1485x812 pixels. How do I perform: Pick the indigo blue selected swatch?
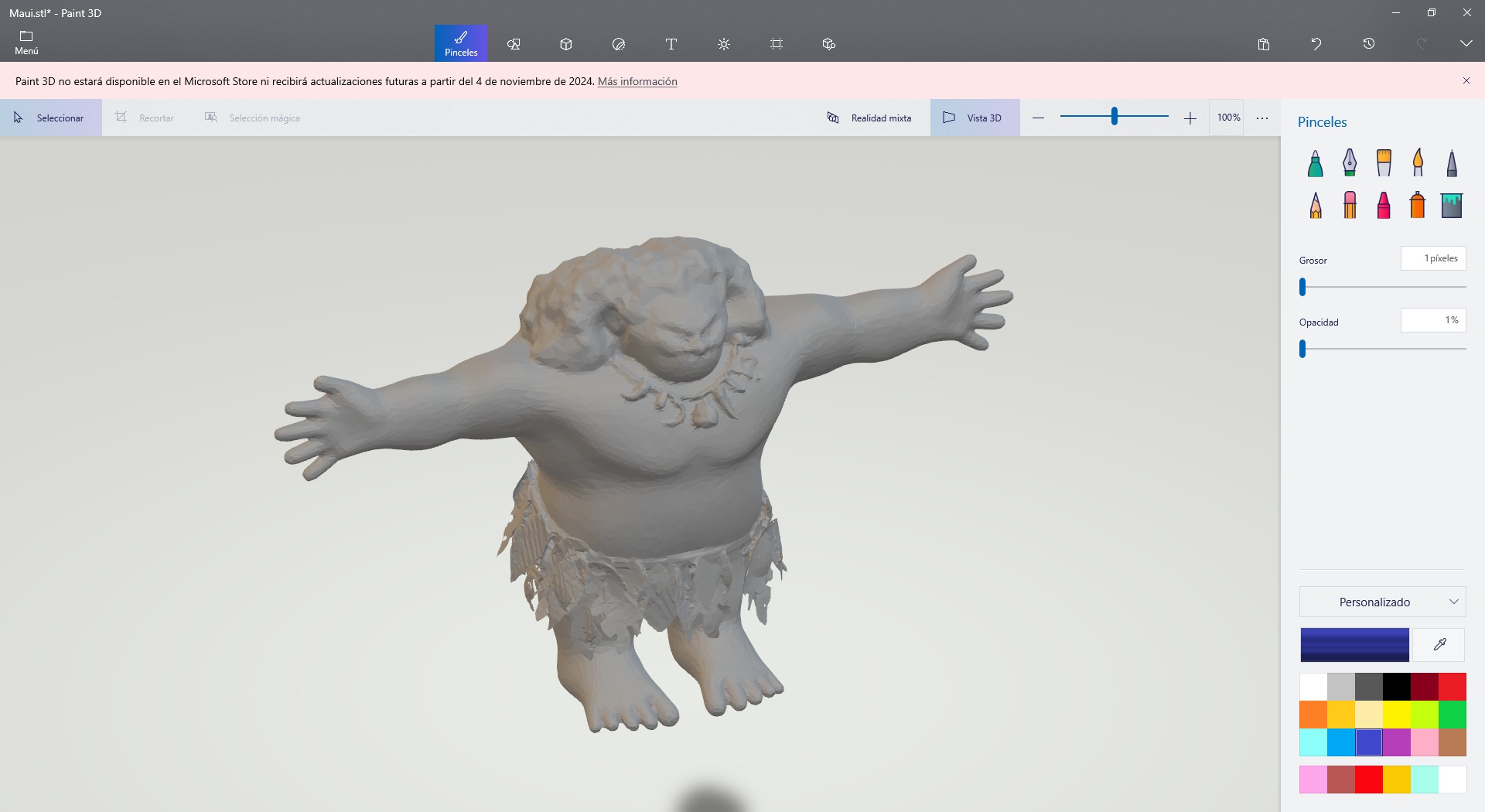point(1369,742)
